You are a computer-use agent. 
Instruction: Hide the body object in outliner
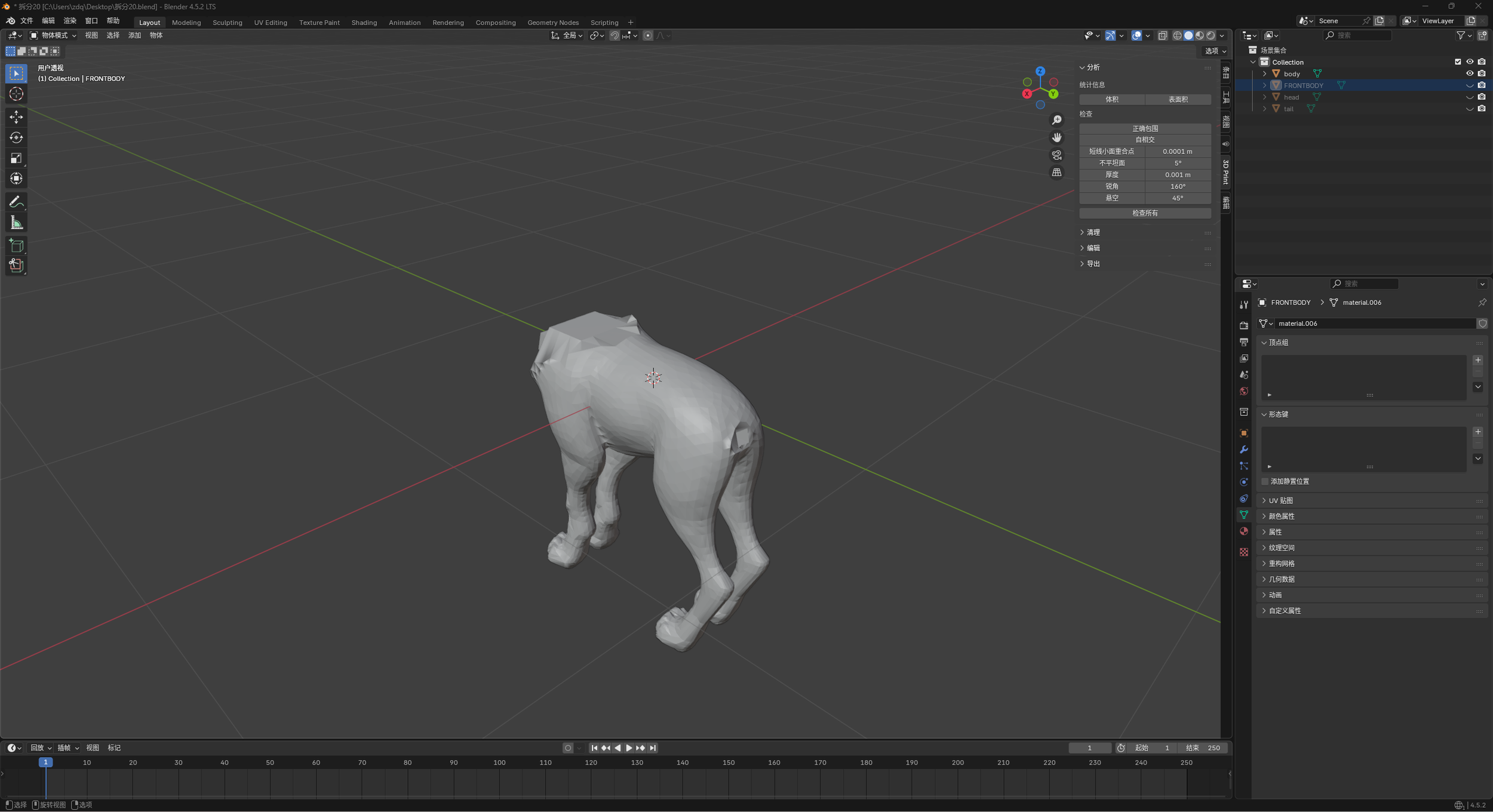[x=1469, y=73]
